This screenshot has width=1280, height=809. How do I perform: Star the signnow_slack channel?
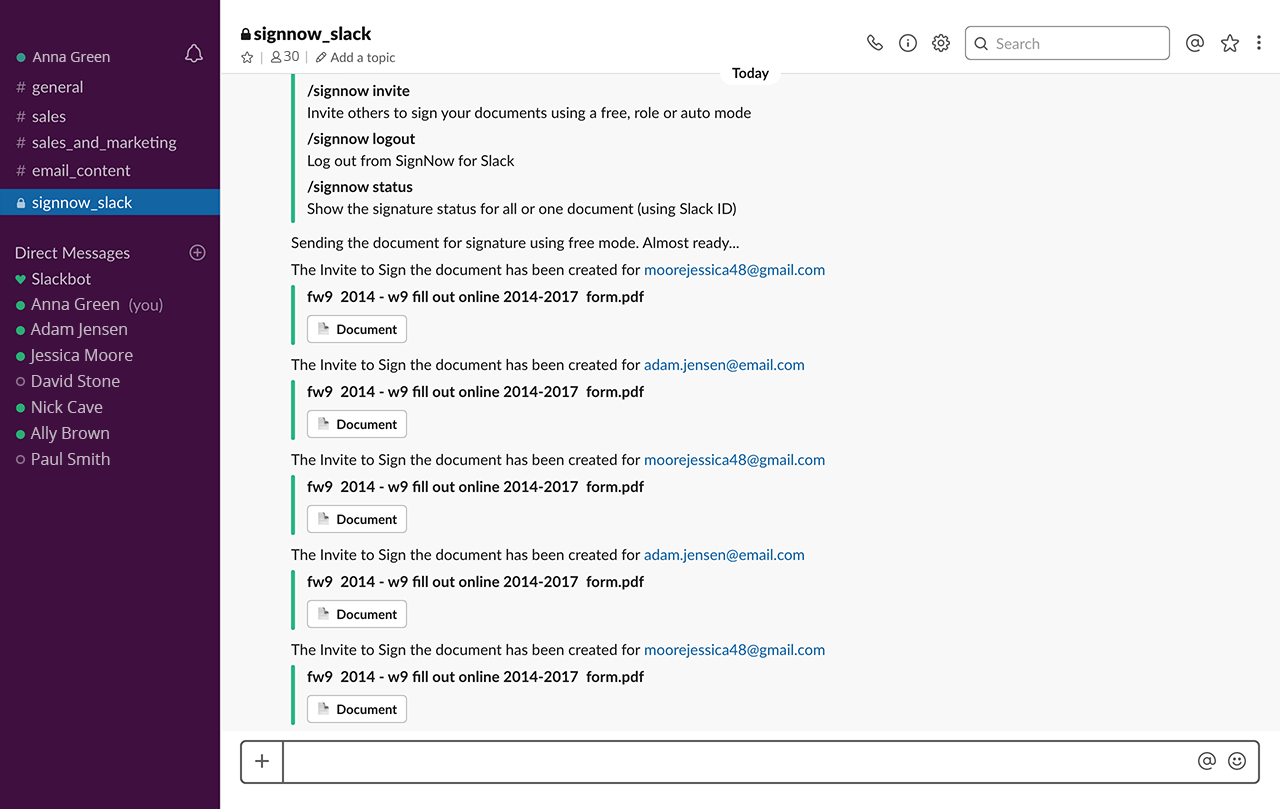[247, 57]
